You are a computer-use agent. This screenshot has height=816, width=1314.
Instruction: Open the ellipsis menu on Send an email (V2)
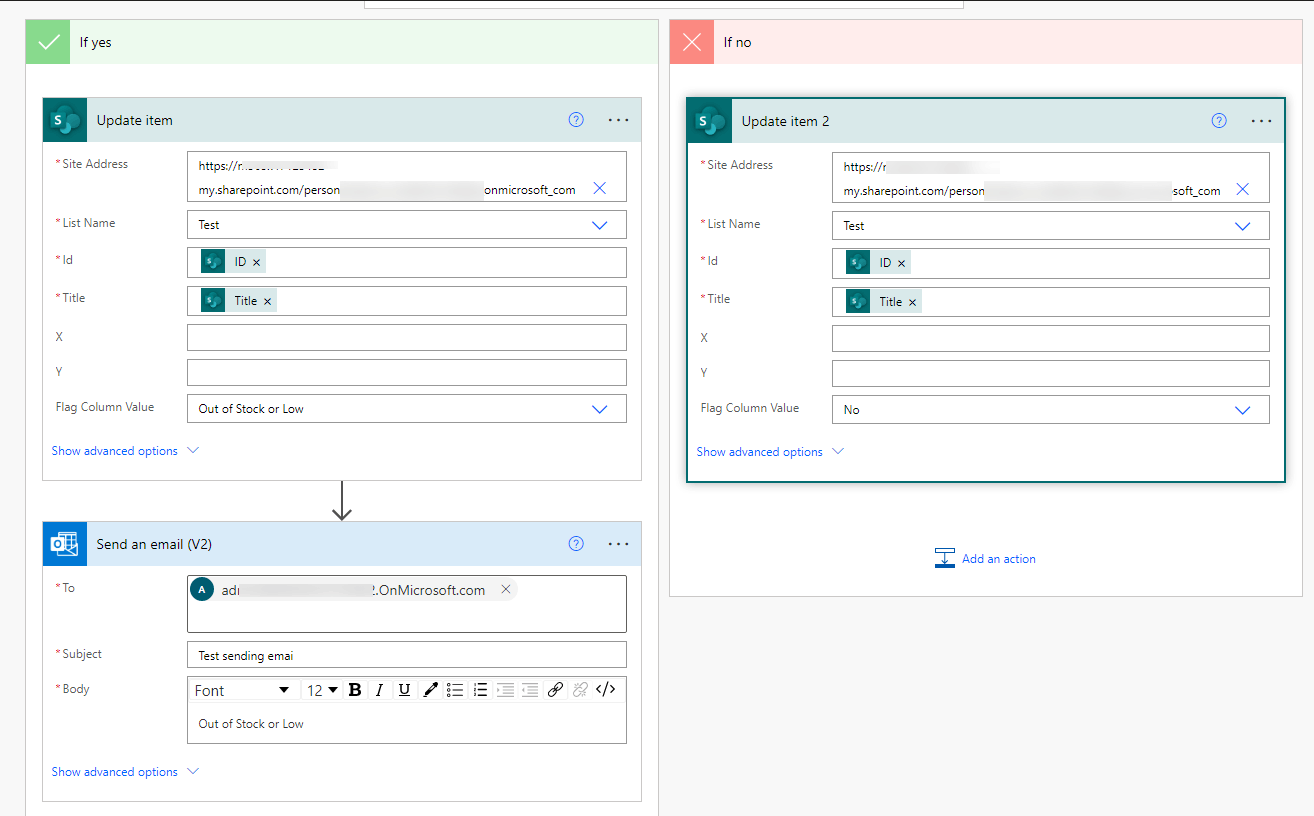[618, 543]
